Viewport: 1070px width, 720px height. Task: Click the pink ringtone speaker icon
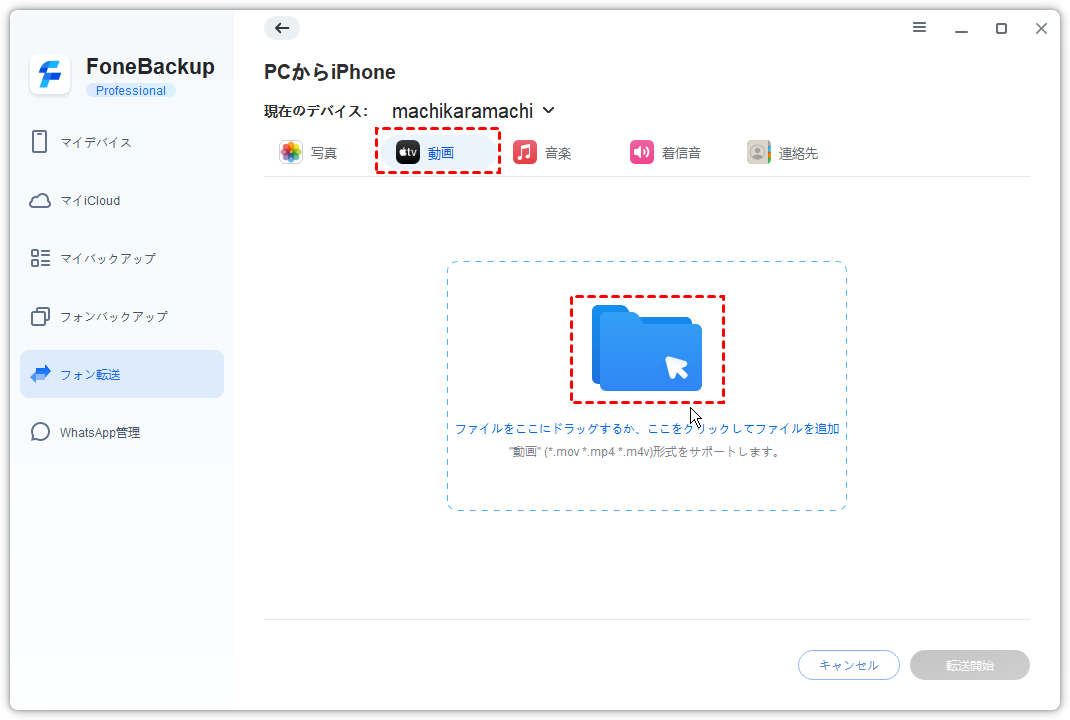point(641,152)
